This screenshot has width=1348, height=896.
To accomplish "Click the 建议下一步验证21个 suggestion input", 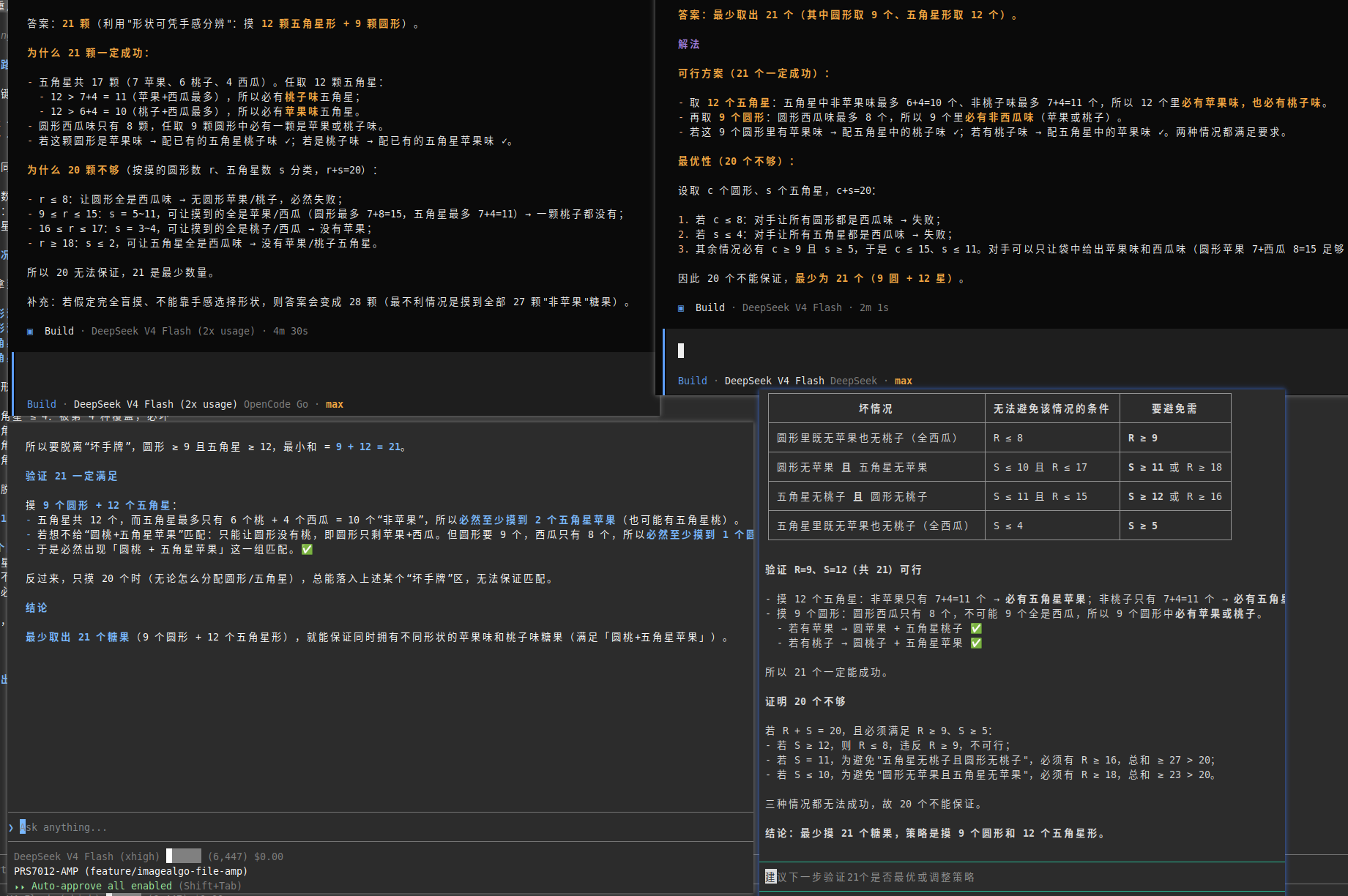I will coord(1022,877).
